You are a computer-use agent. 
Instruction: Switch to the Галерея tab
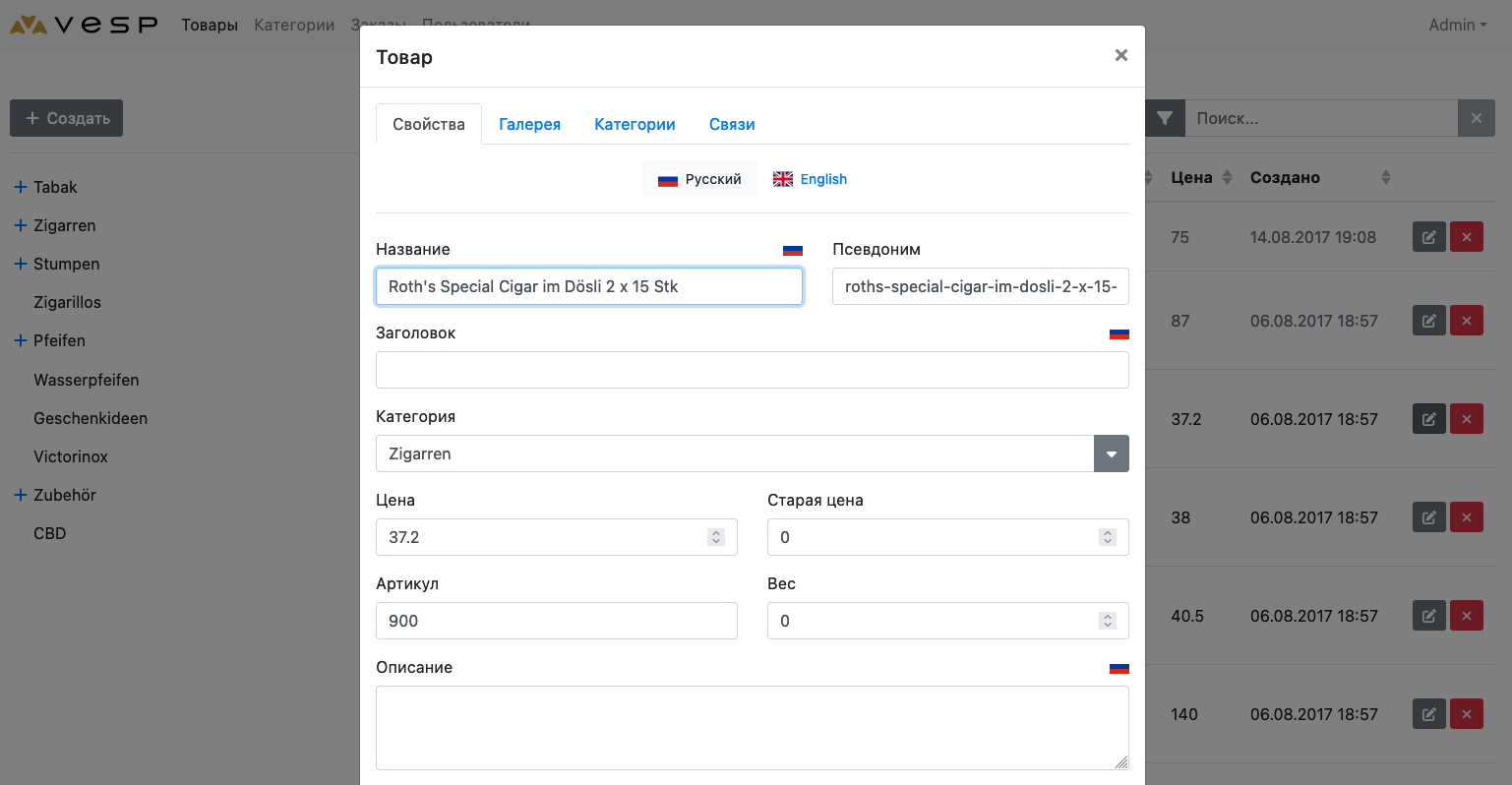click(529, 124)
